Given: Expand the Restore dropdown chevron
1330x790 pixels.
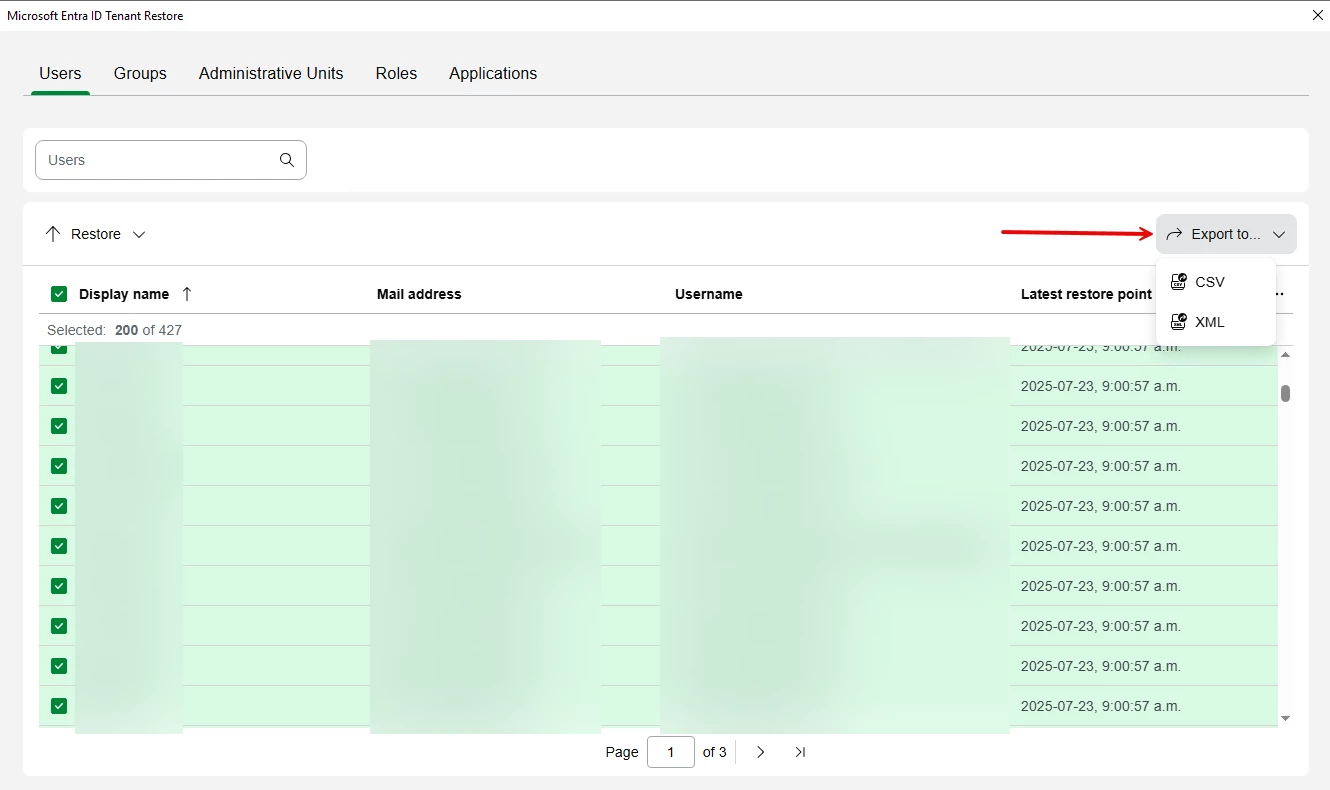Looking at the screenshot, I should (139, 234).
